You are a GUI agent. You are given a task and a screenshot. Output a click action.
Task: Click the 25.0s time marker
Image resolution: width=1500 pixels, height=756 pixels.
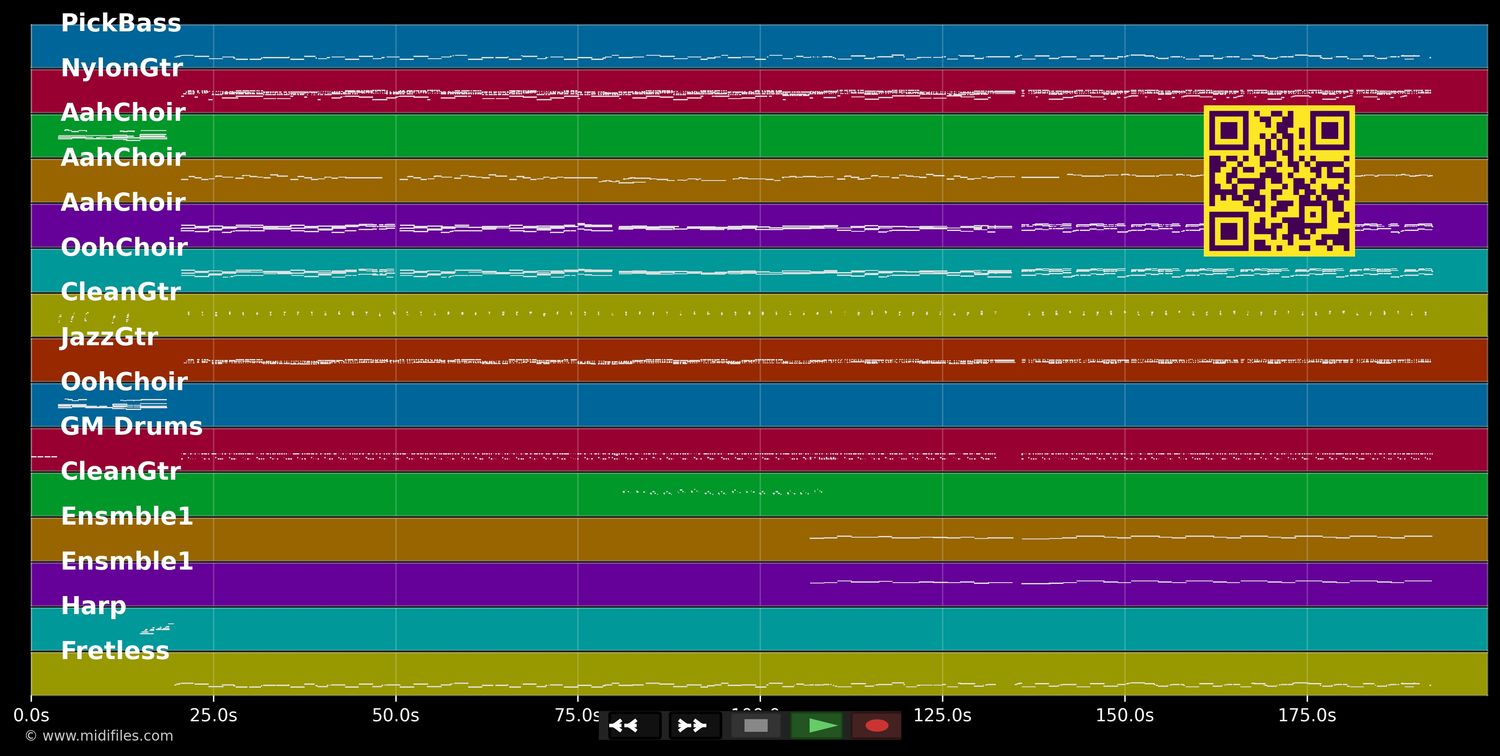coord(213,715)
